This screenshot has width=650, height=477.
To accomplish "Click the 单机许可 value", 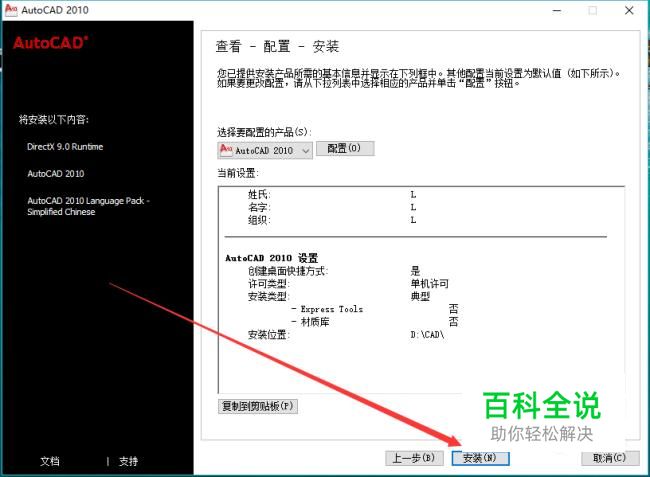I will pos(430,284).
